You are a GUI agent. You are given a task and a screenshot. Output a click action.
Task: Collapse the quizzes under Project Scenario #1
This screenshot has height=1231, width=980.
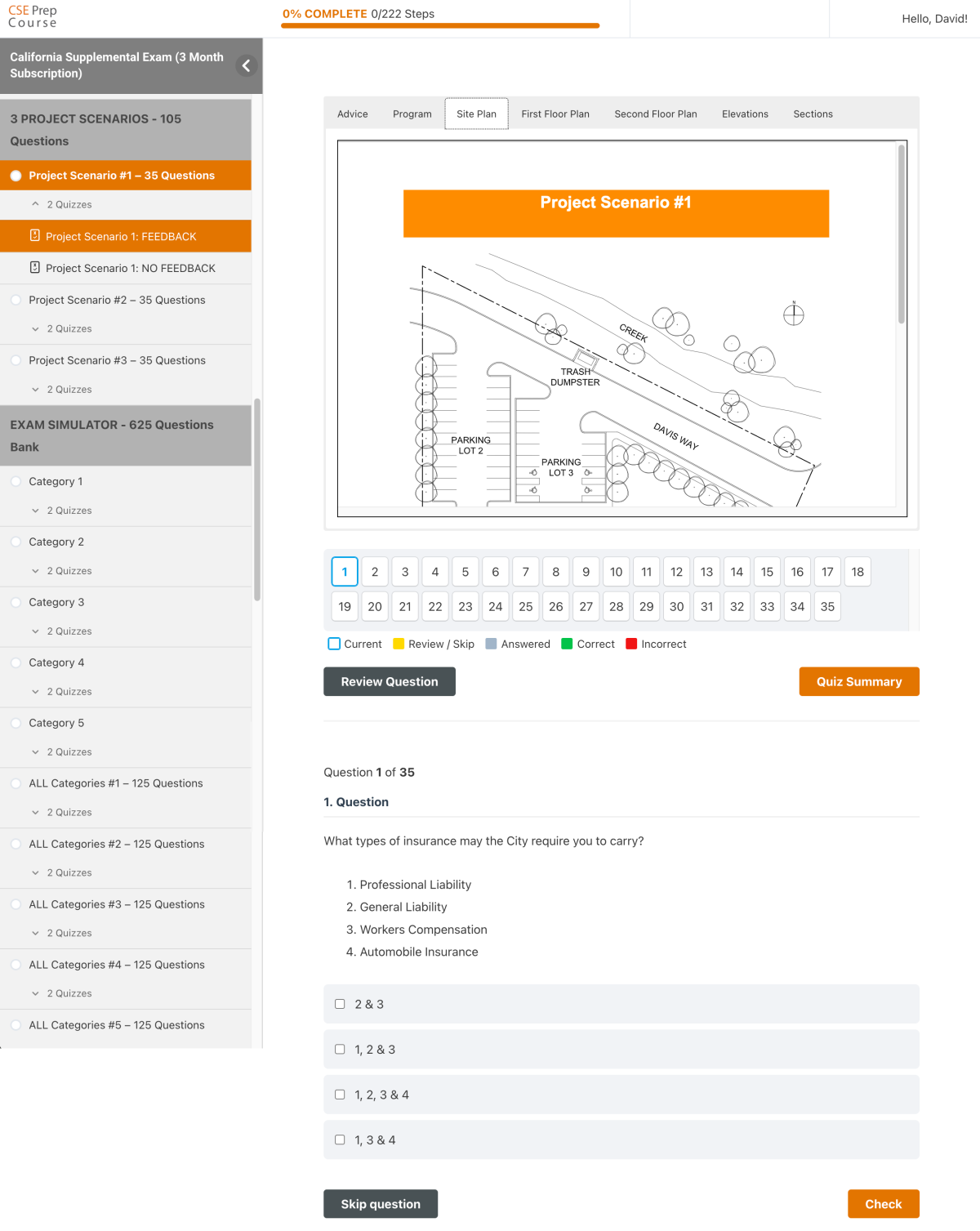coord(35,204)
